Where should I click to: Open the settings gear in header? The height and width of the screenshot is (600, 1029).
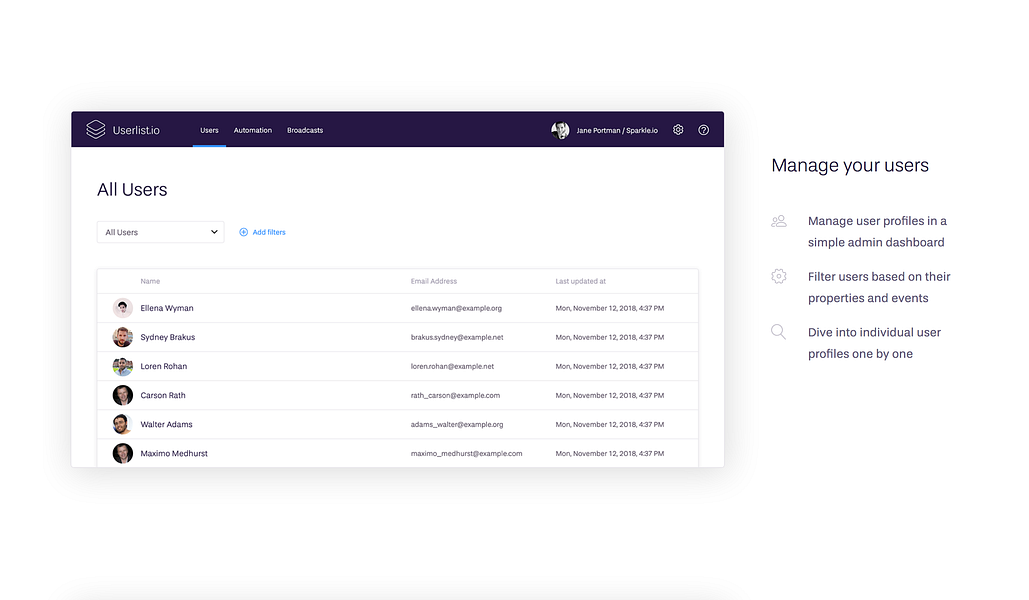coord(678,130)
